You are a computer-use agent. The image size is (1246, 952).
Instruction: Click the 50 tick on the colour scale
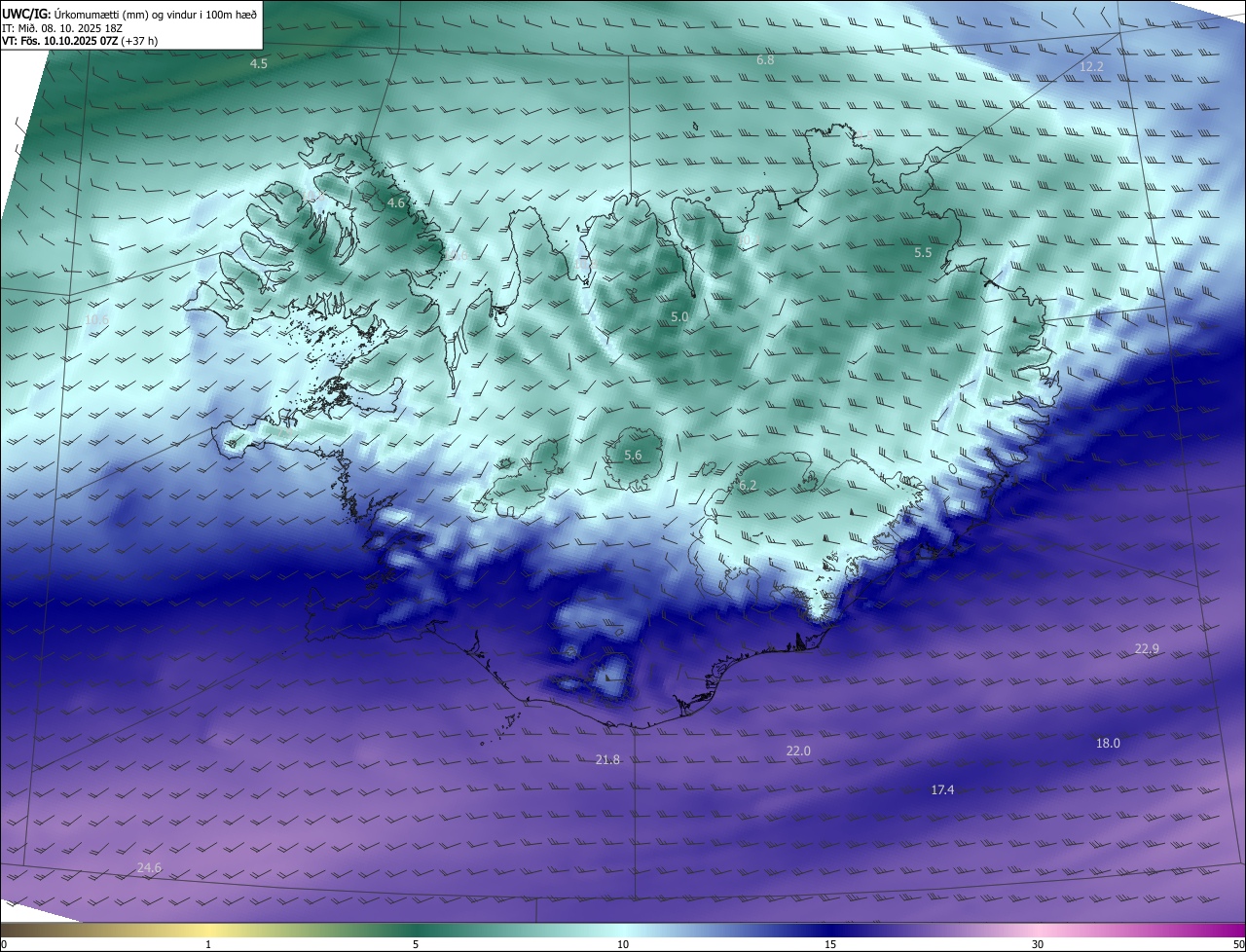1238,944
